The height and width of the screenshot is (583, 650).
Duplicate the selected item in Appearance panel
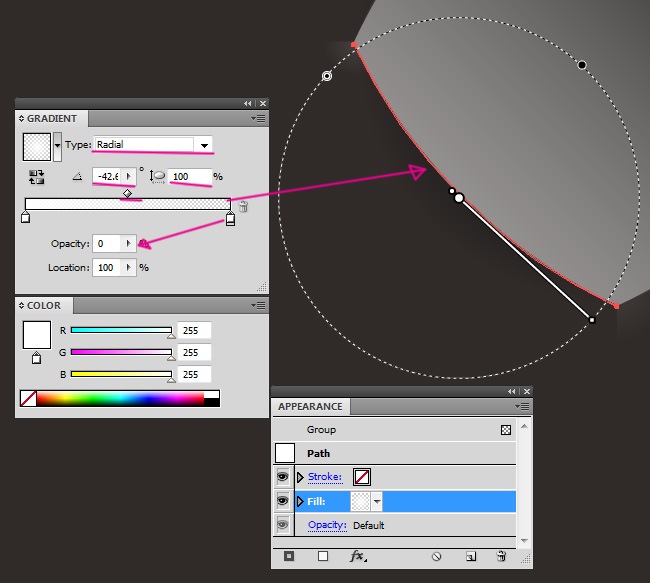pyautogui.click(x=471, y=556)
